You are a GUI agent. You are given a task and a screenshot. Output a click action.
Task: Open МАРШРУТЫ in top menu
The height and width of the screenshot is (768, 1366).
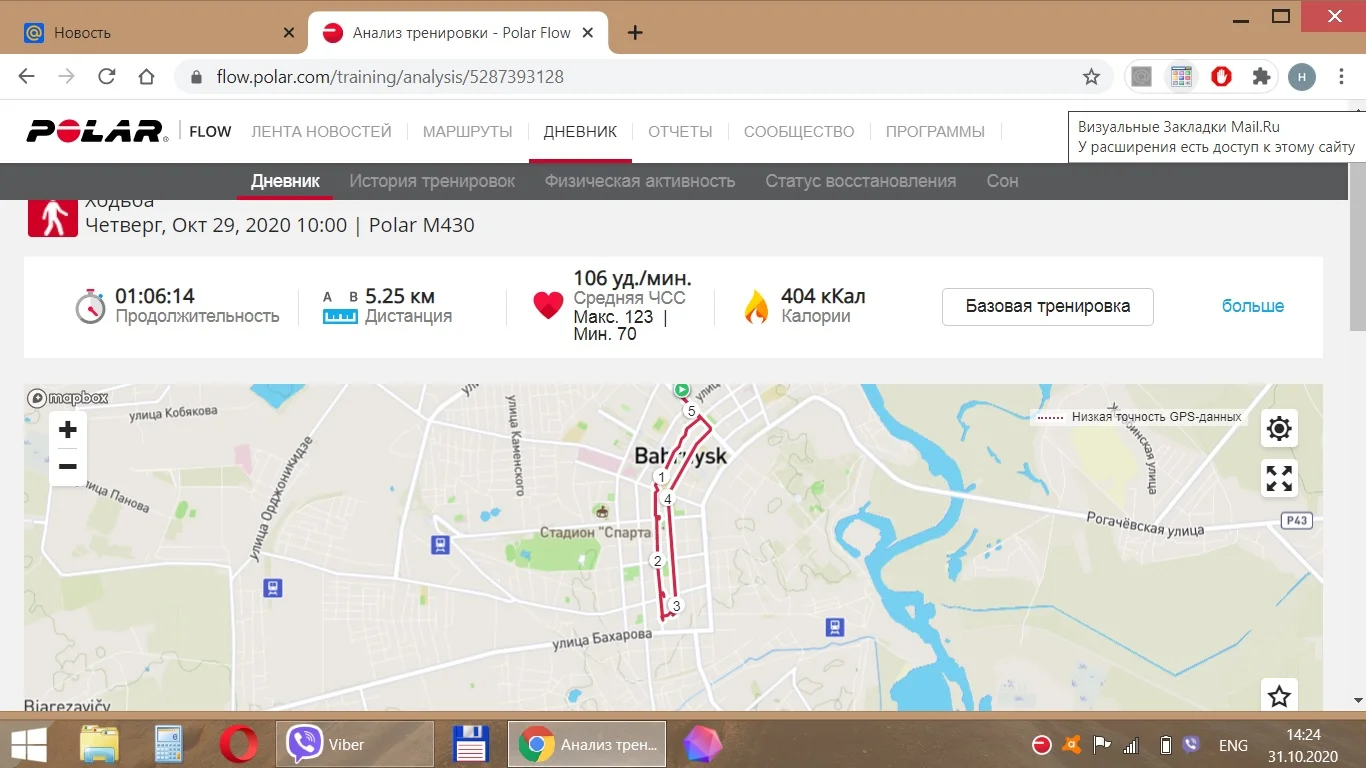click(x=467, y=131)
